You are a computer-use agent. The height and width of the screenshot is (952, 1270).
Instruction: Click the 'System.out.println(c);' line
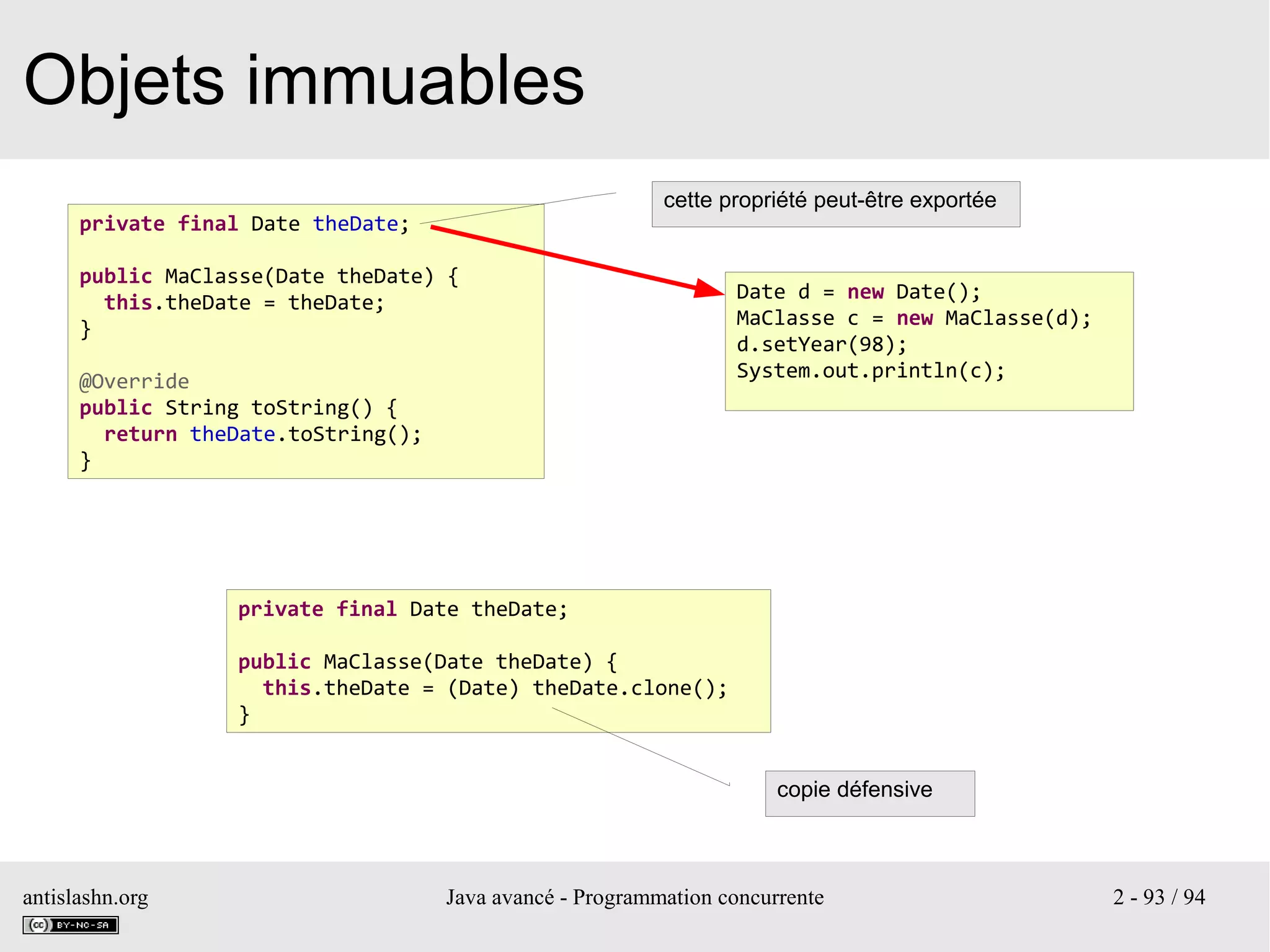(870, 371)
